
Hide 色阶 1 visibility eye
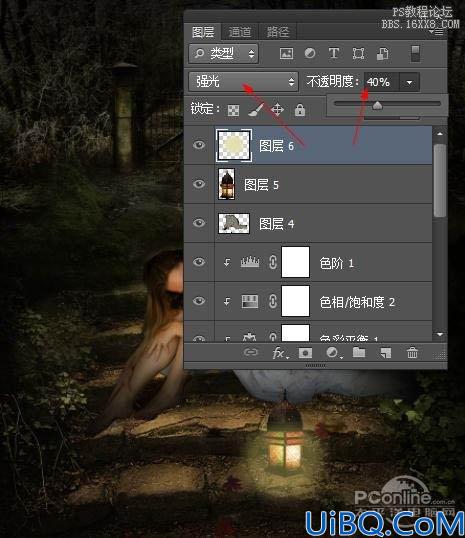pos(199,262)
